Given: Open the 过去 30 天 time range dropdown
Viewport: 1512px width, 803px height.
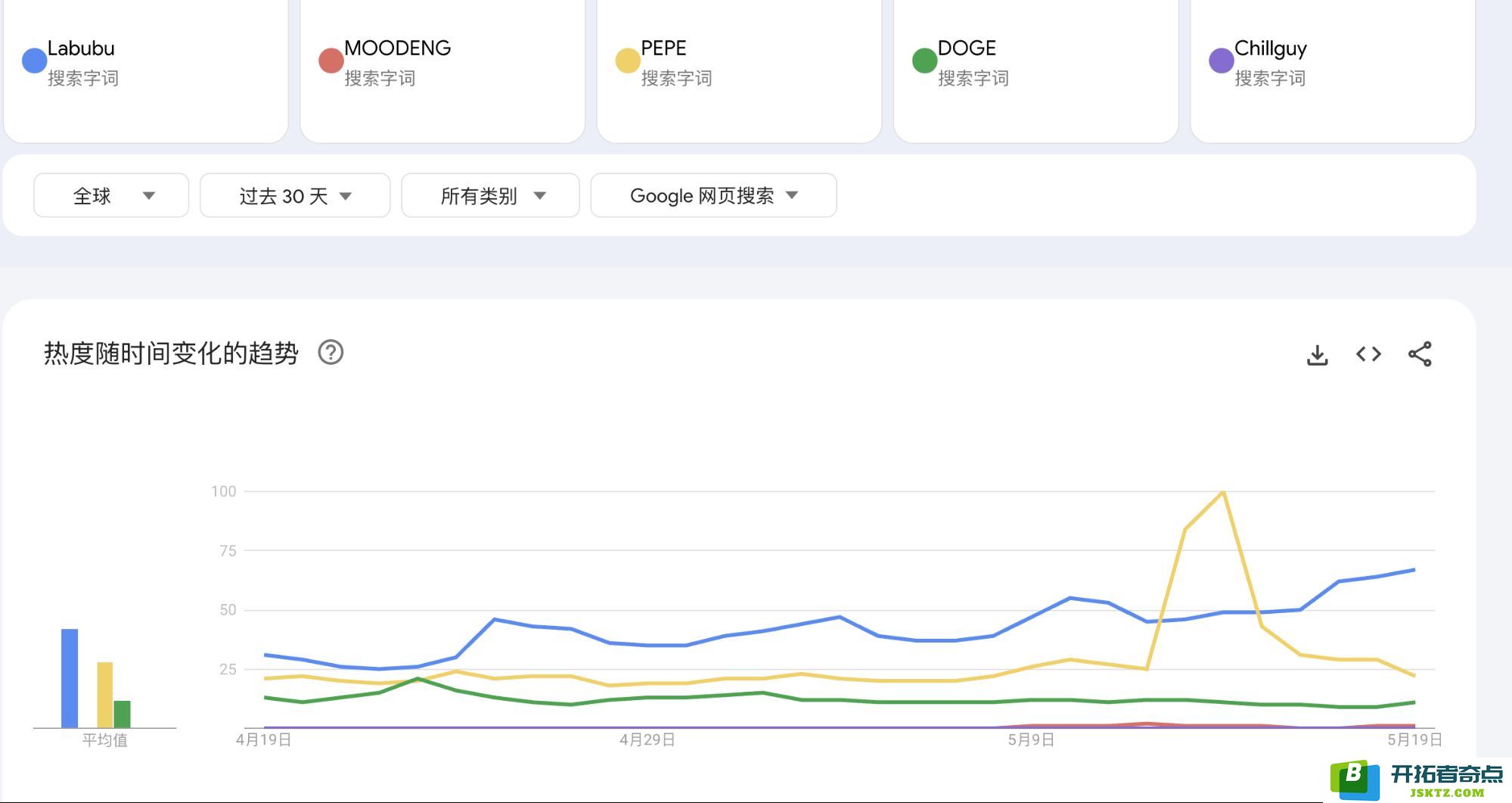Looking at the screenshot, I should 295,196.
